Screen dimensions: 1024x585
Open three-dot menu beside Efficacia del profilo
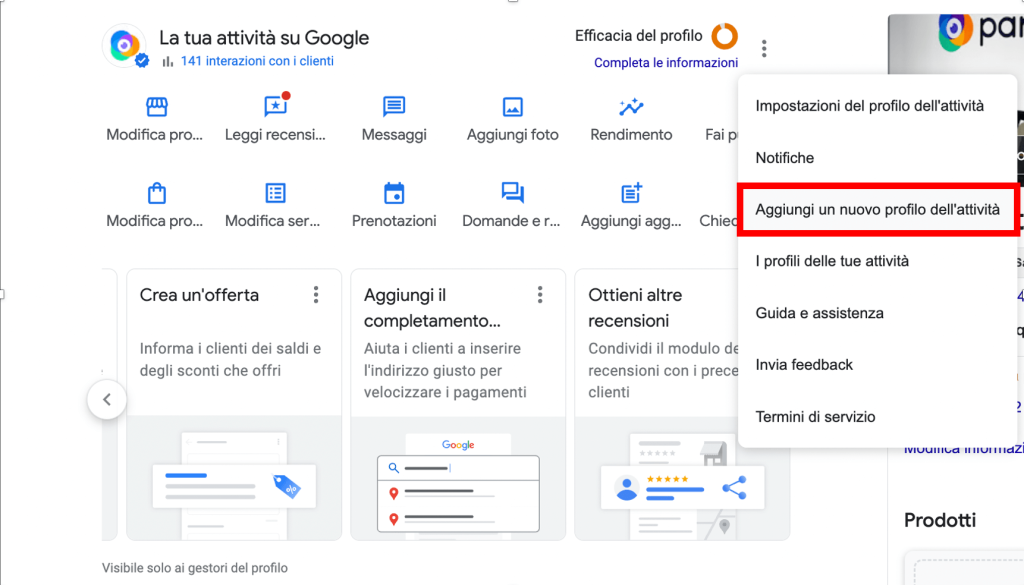[x=764, y=48]
